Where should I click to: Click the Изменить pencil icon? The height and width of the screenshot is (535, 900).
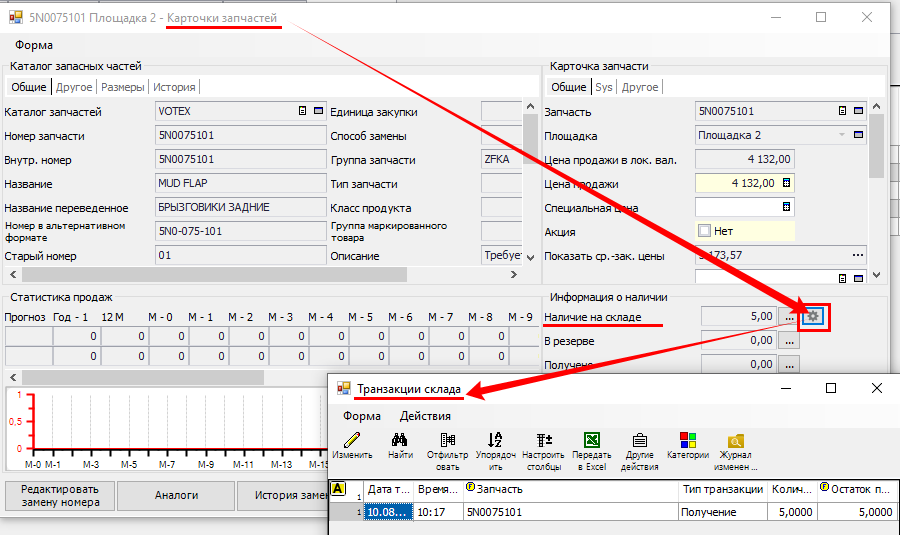pos(351,440)
